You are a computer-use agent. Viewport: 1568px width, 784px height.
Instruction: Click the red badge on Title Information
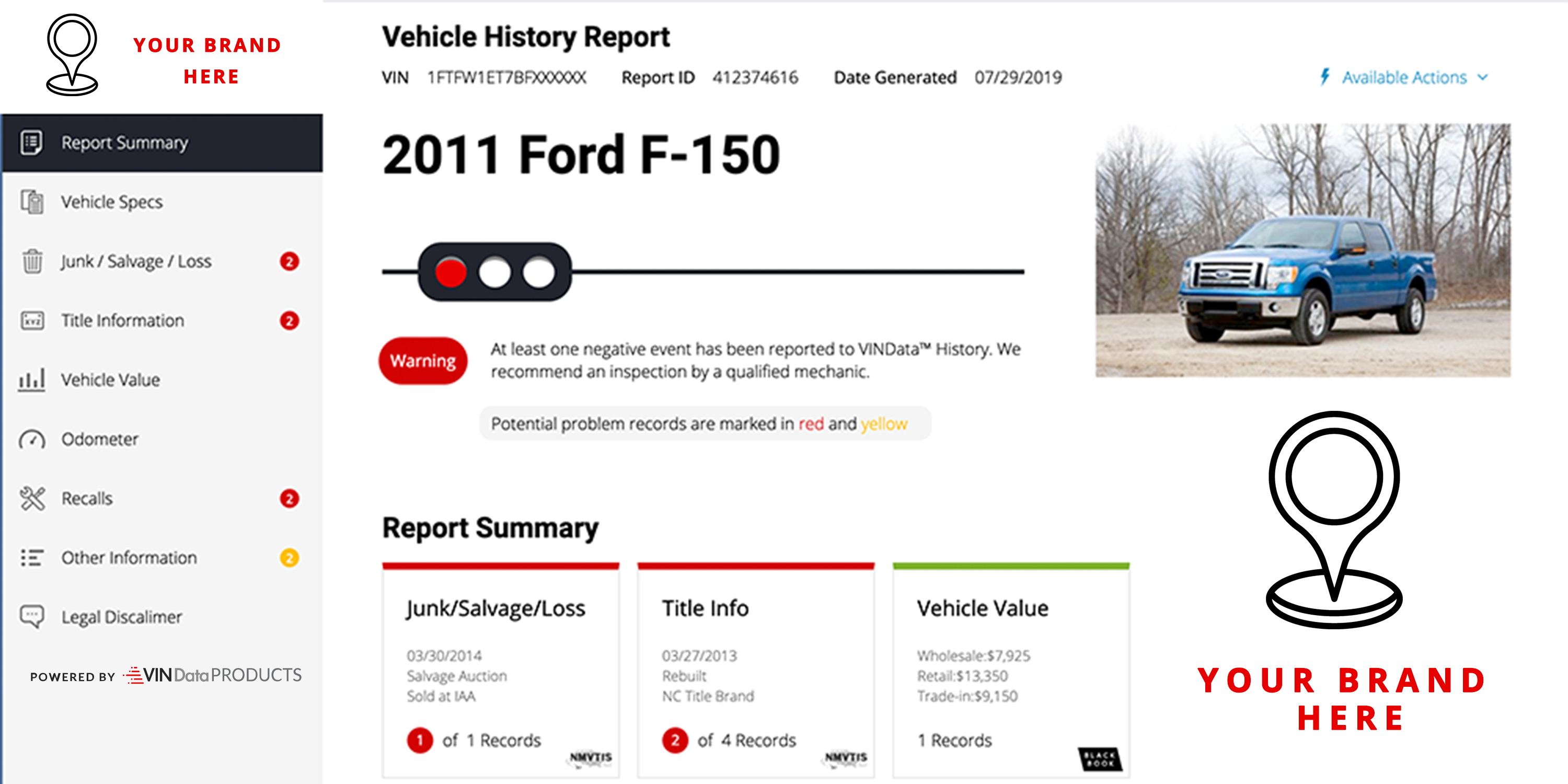tap(289, 321)
